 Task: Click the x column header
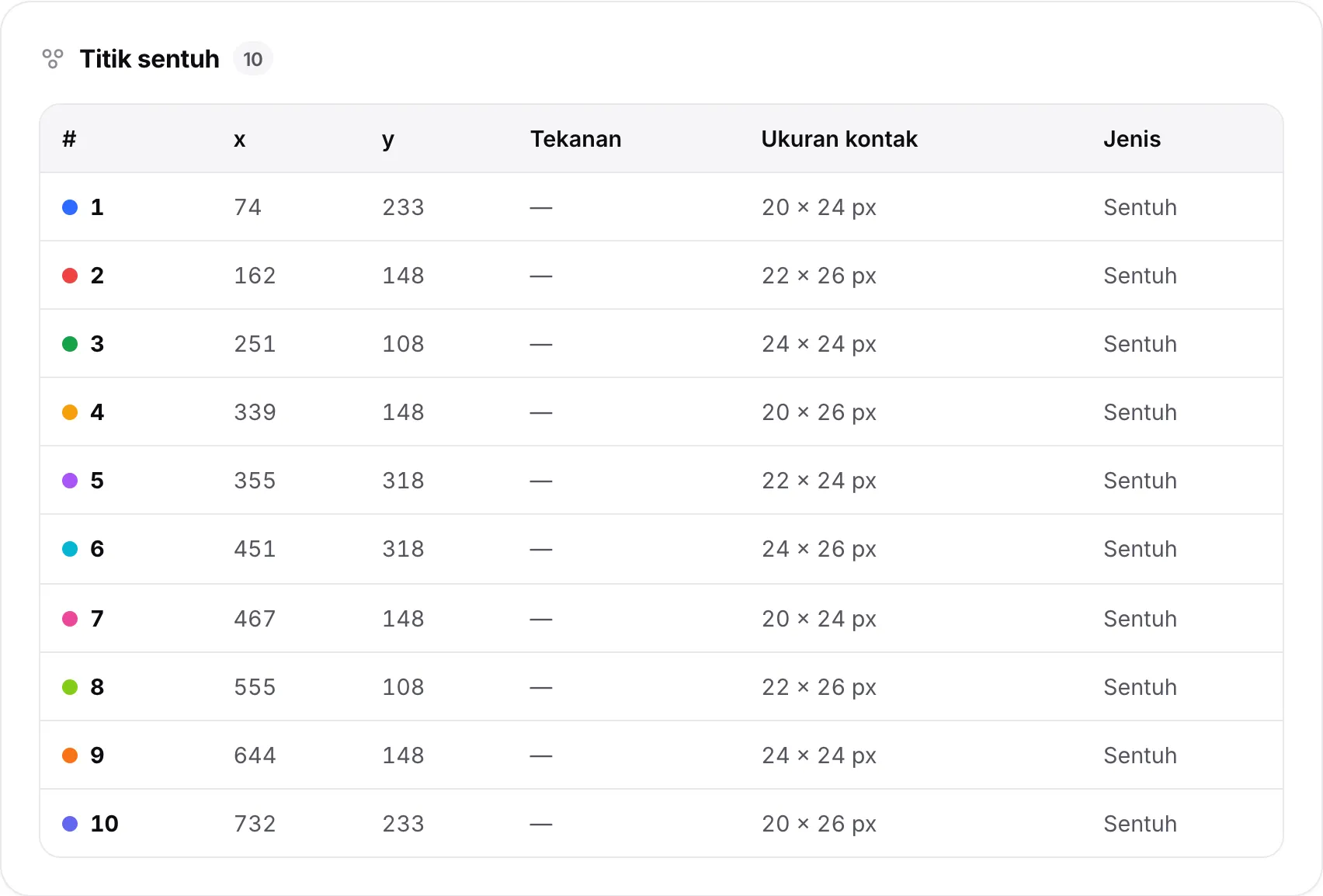pos(240,140)
